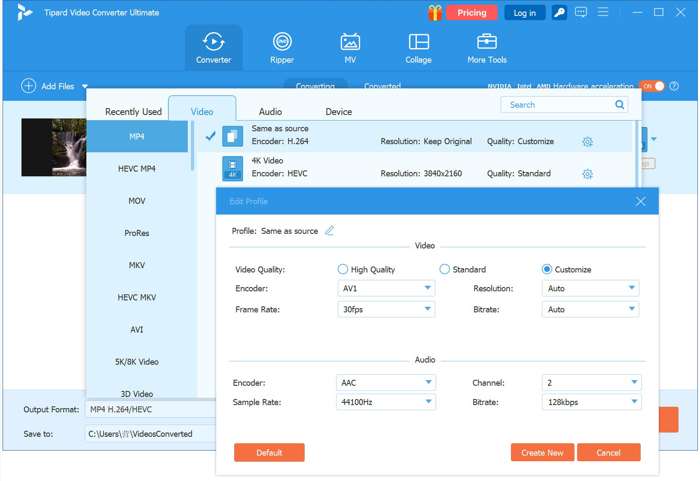
Task: Select HEVC MKV format category
Action: [x=137, y=297]
